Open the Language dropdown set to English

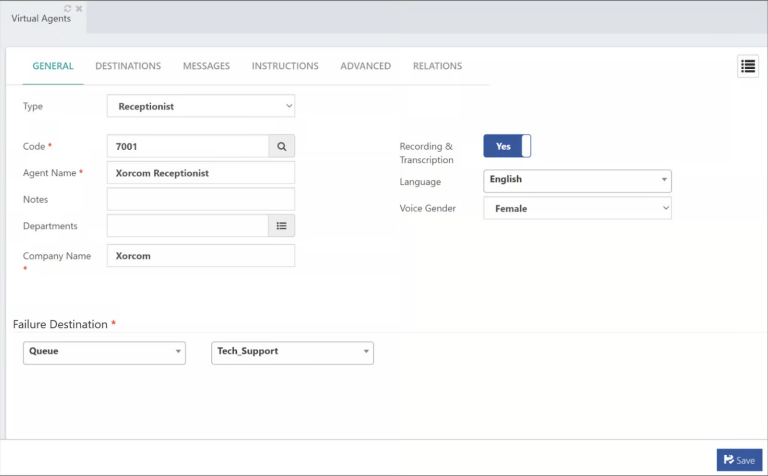point(577,180)
